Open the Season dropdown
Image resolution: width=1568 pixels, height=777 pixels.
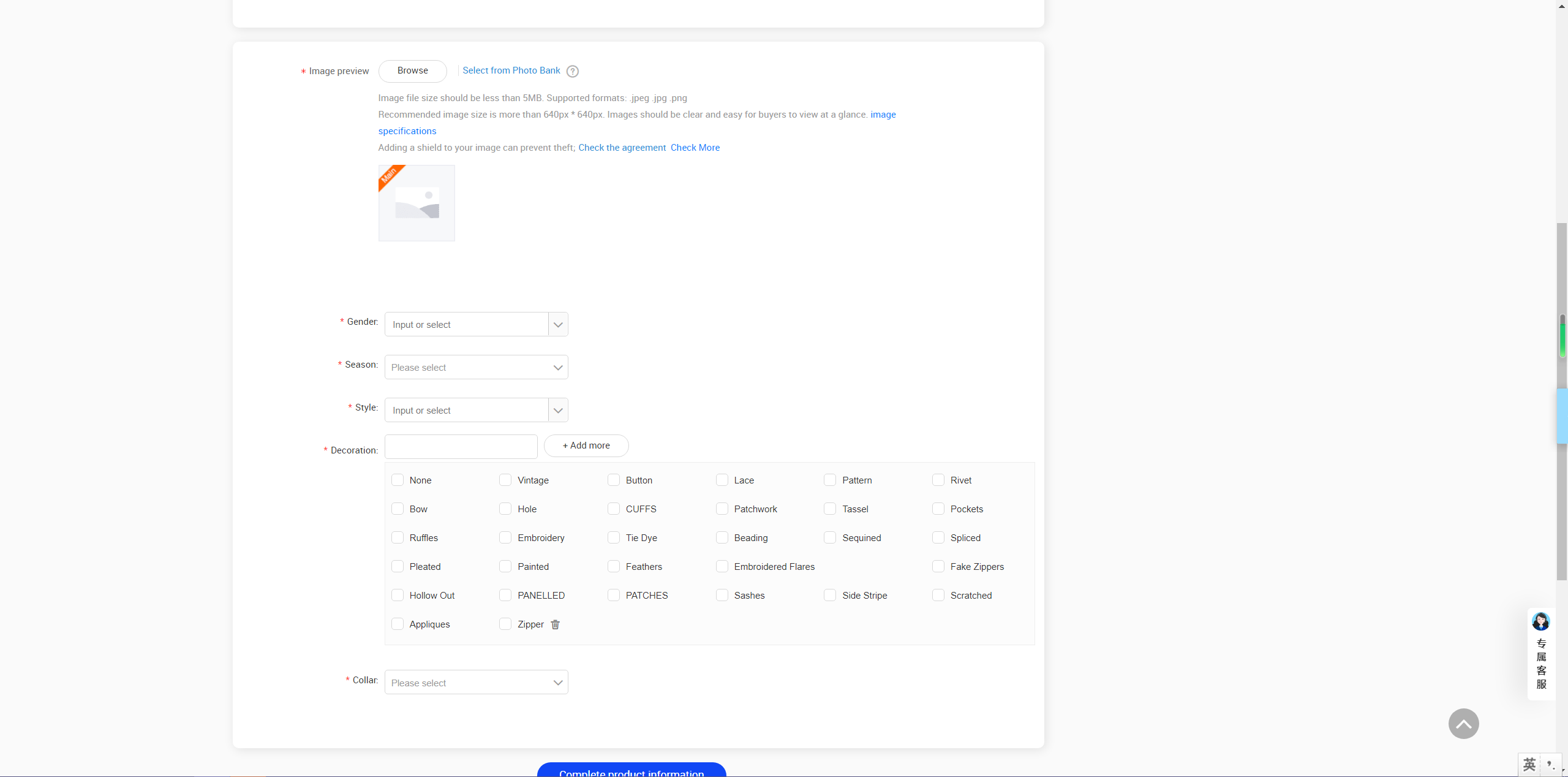tap(476, 367)
